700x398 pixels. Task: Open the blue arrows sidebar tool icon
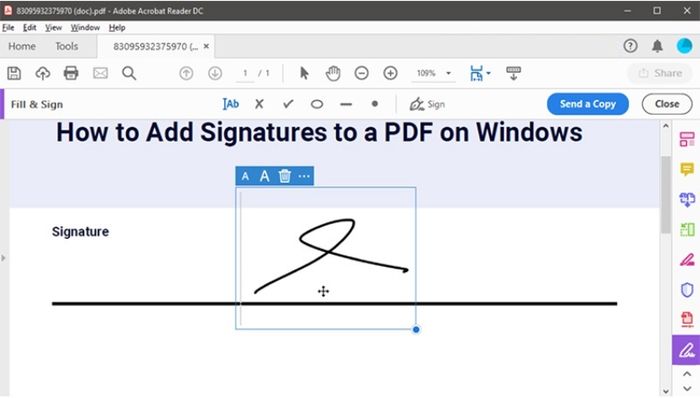click(x=687, y=199)
